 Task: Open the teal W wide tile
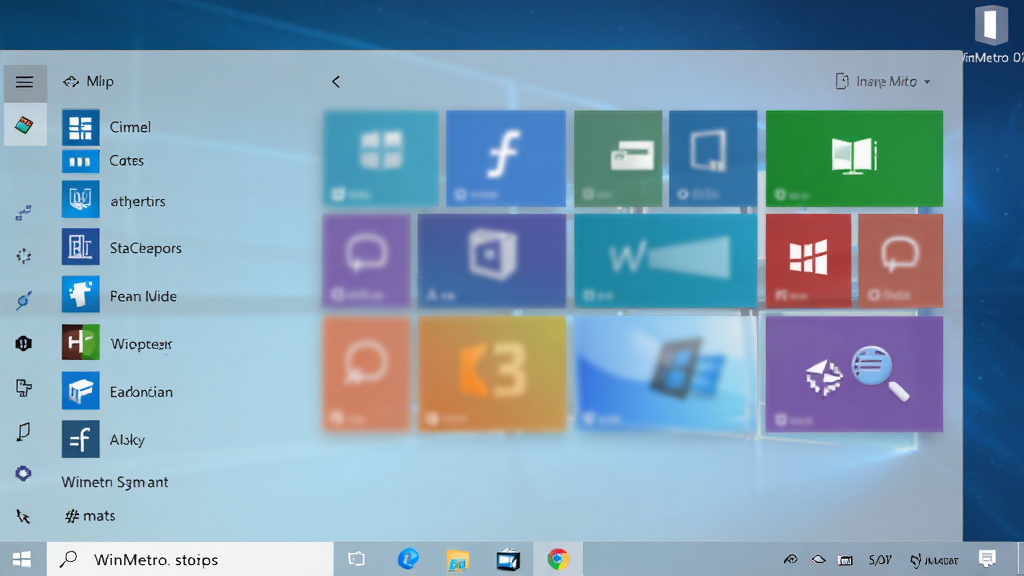(665, 261)
